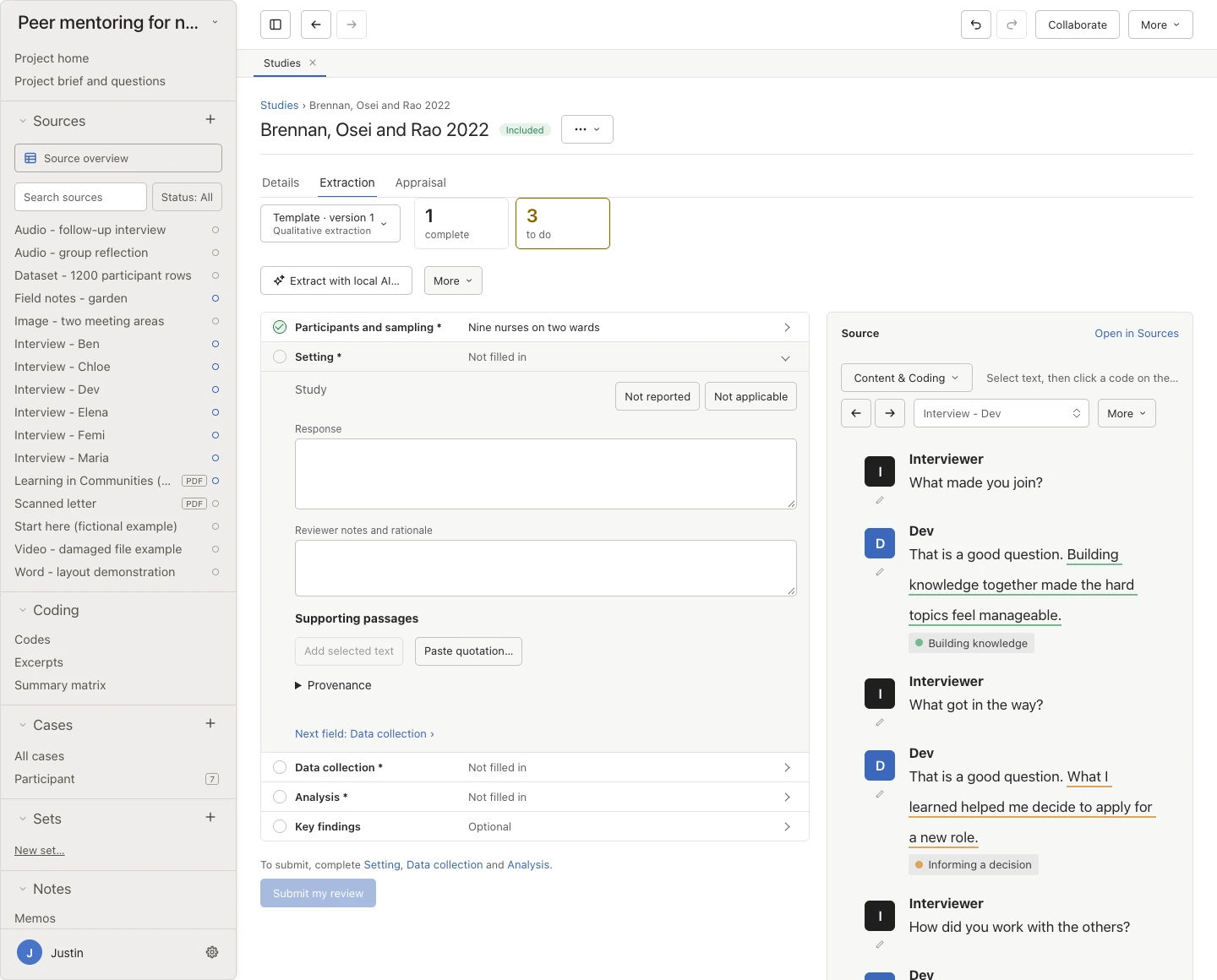Go to previous source in Source panel
The image size is (1217, 980).
pyautogui.click(x=856, y=413)
